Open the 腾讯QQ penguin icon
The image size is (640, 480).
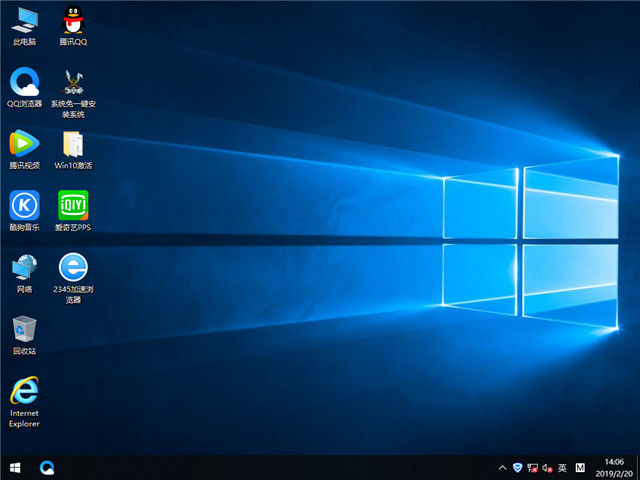point(73,26)
